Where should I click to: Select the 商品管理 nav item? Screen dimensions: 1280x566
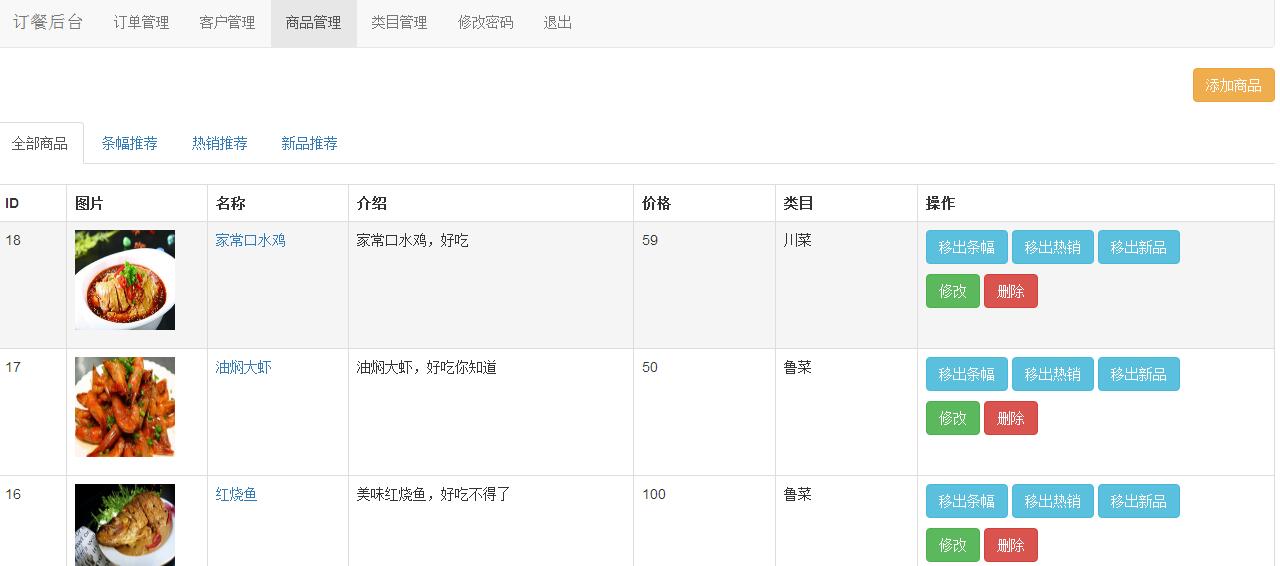(x=313, y=22)
